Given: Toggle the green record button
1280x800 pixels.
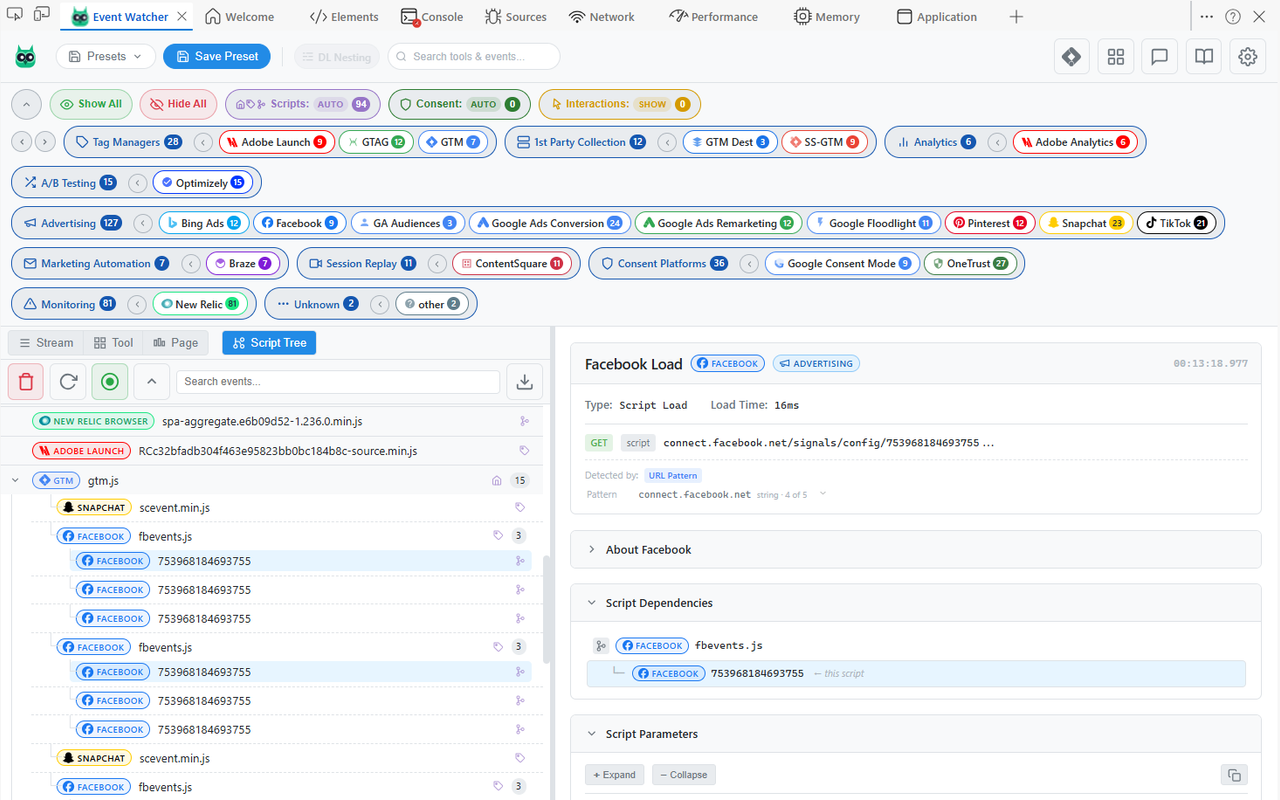Looking at the screenshot, I should click(x=110, y=381).
